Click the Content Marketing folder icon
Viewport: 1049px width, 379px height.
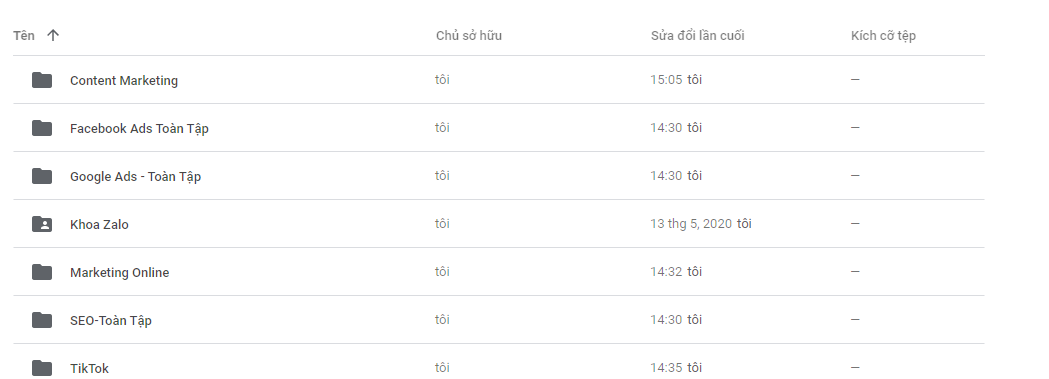click(x=41, y=80)
